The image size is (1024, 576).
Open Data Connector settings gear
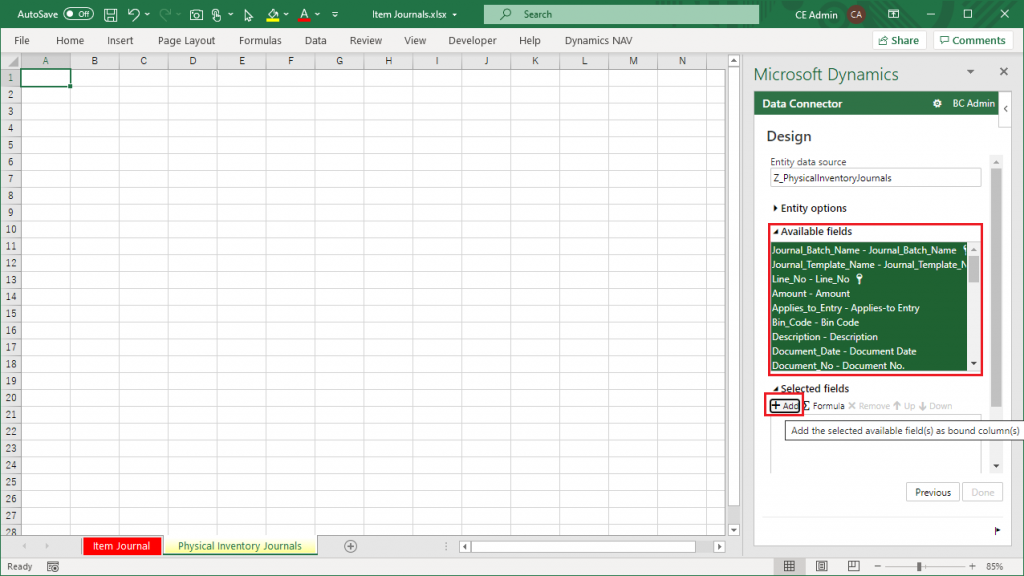click(x=937, y=103)
